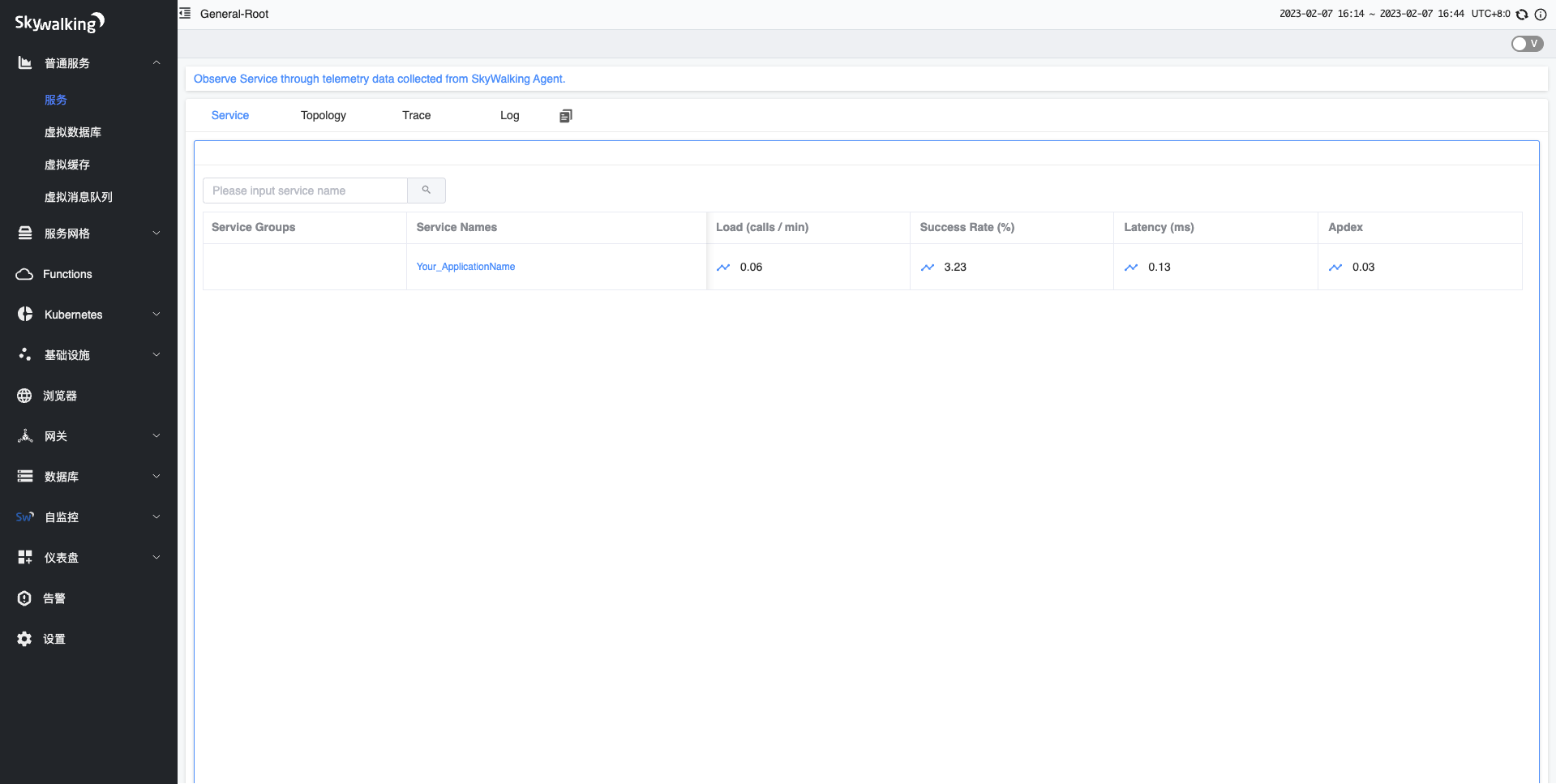Click the Apdex trend chart icon
The image size is (1556, 784).
pos(1335,268)
